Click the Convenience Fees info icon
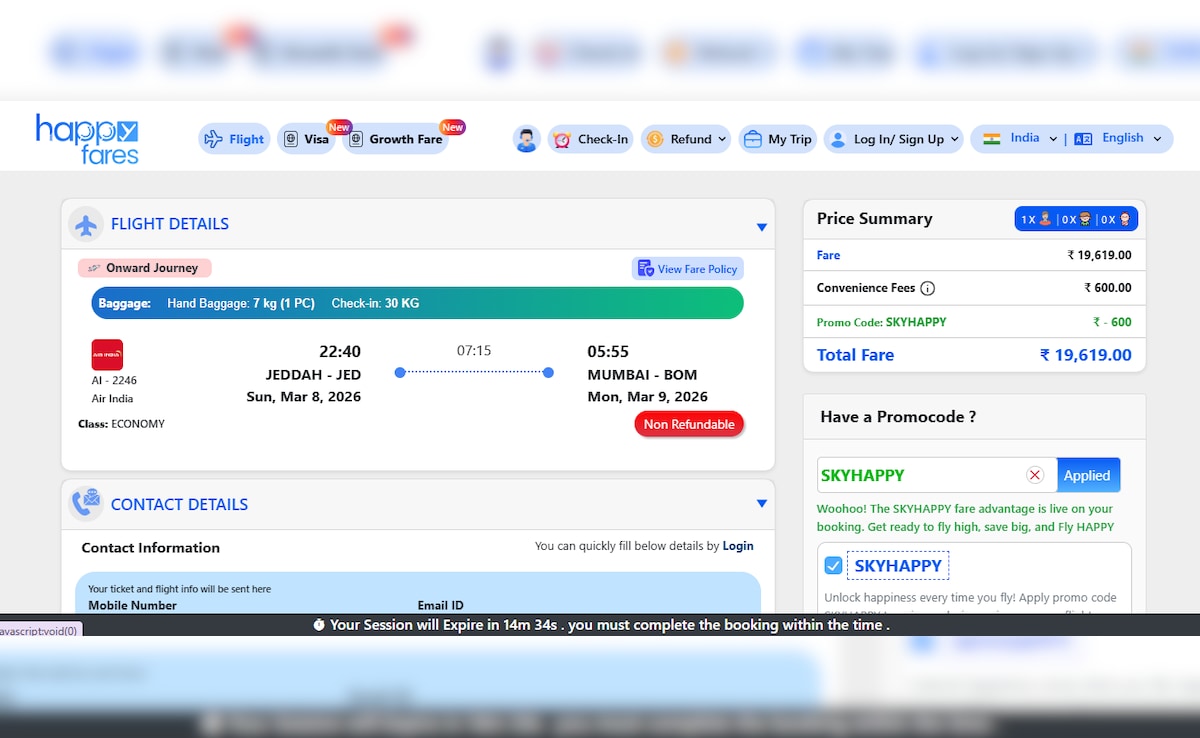Screen dimensions: 1200x738 pos(927,288)
